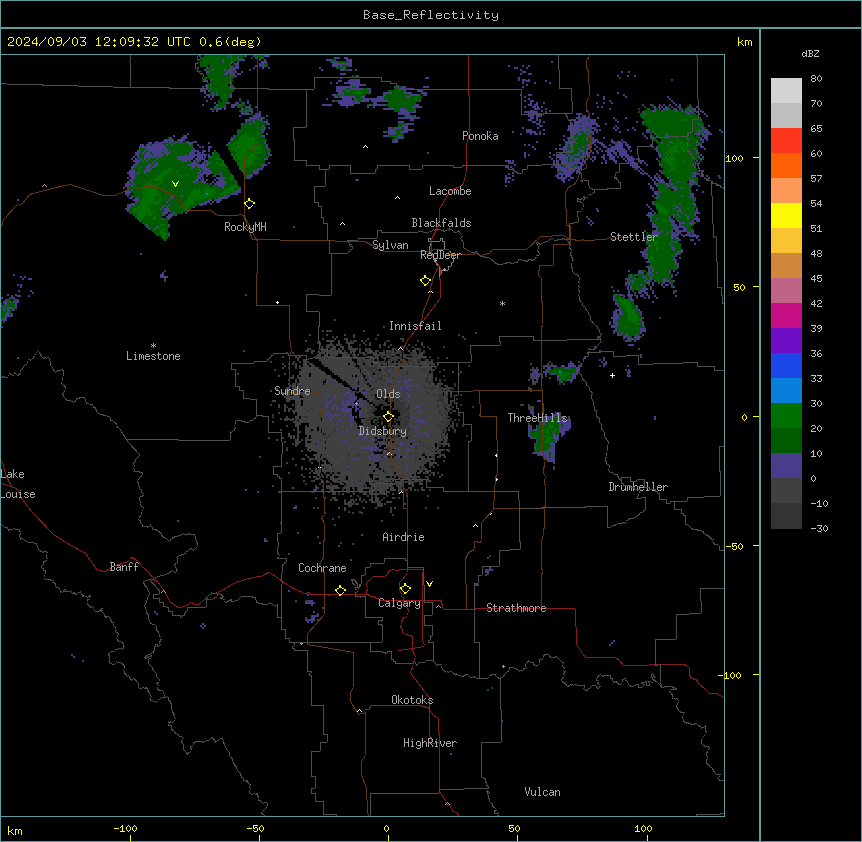The height and width of the screenshot is (842, 862).
Task: Select the red 65 dBZ color swatch
Action: pos(786,141)
